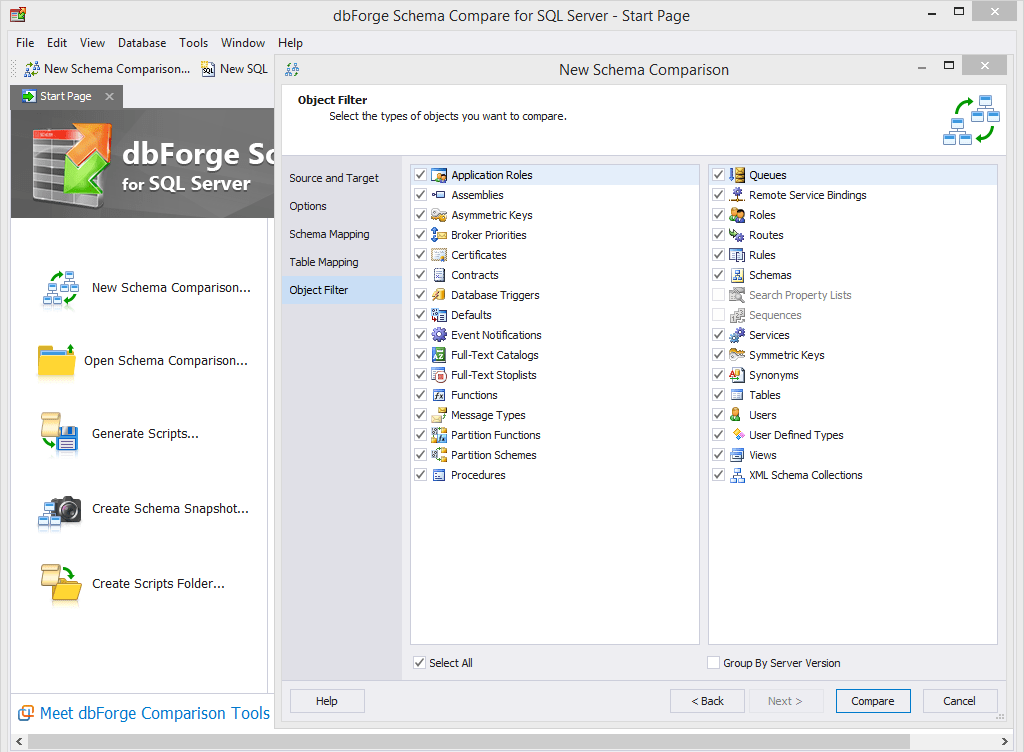This screenshot has width=1024, height=752.
Task: Uncheck the Select All checkbox
Action: tap(420, 662)
